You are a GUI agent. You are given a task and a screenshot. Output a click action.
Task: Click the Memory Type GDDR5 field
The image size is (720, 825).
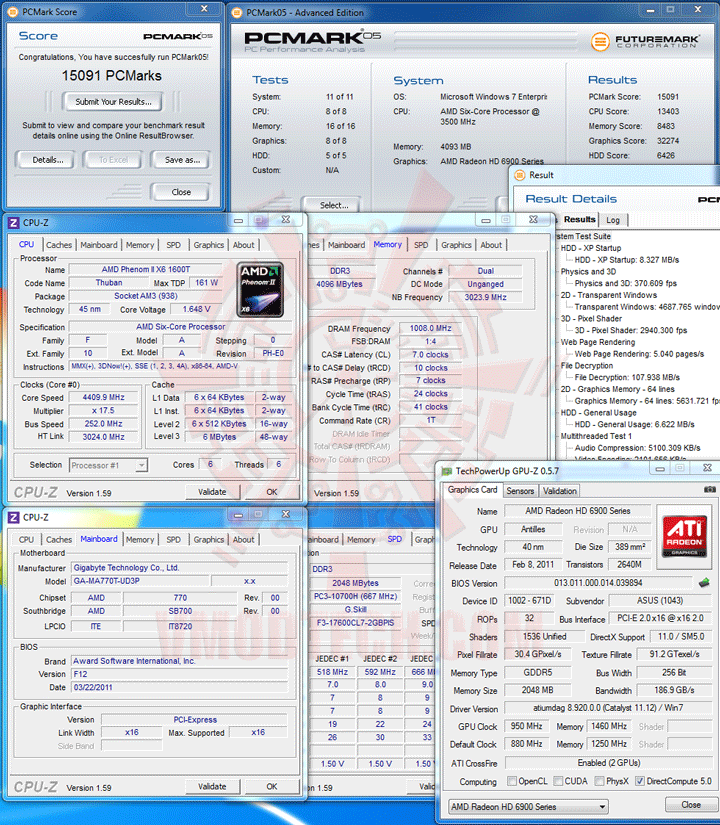point(537,672)
